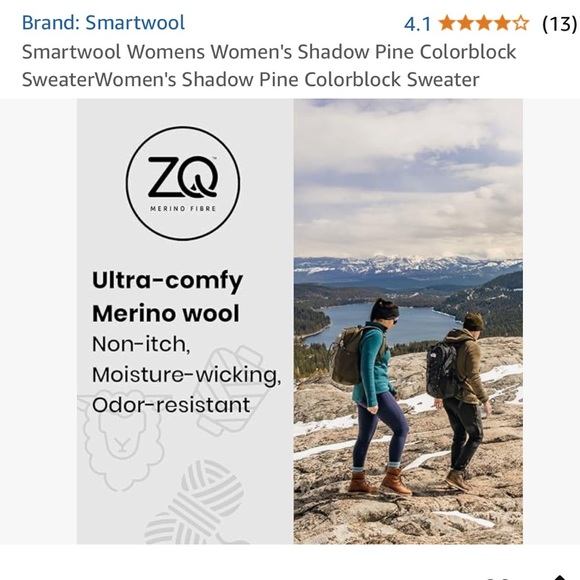The width and height of the screenshot is (580, 580).
Task: Click the faded sheep illustration icon
Action: [120, 438]
